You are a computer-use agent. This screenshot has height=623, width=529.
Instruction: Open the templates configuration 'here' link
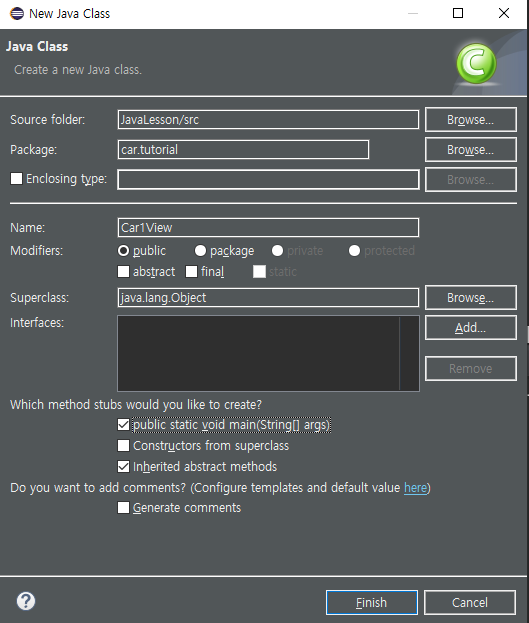click(x=415, y=488)
